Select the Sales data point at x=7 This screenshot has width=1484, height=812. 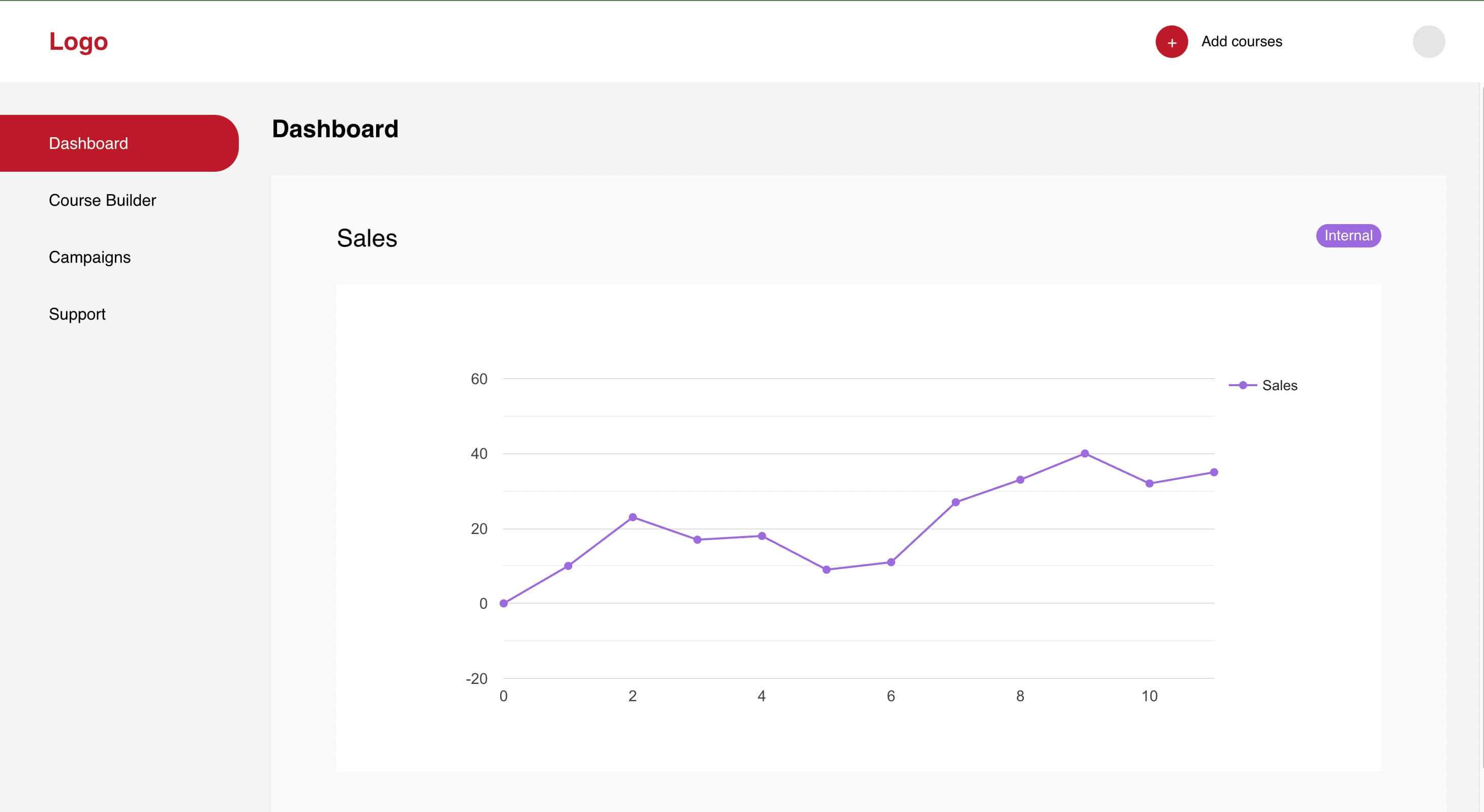coord(956,502)
